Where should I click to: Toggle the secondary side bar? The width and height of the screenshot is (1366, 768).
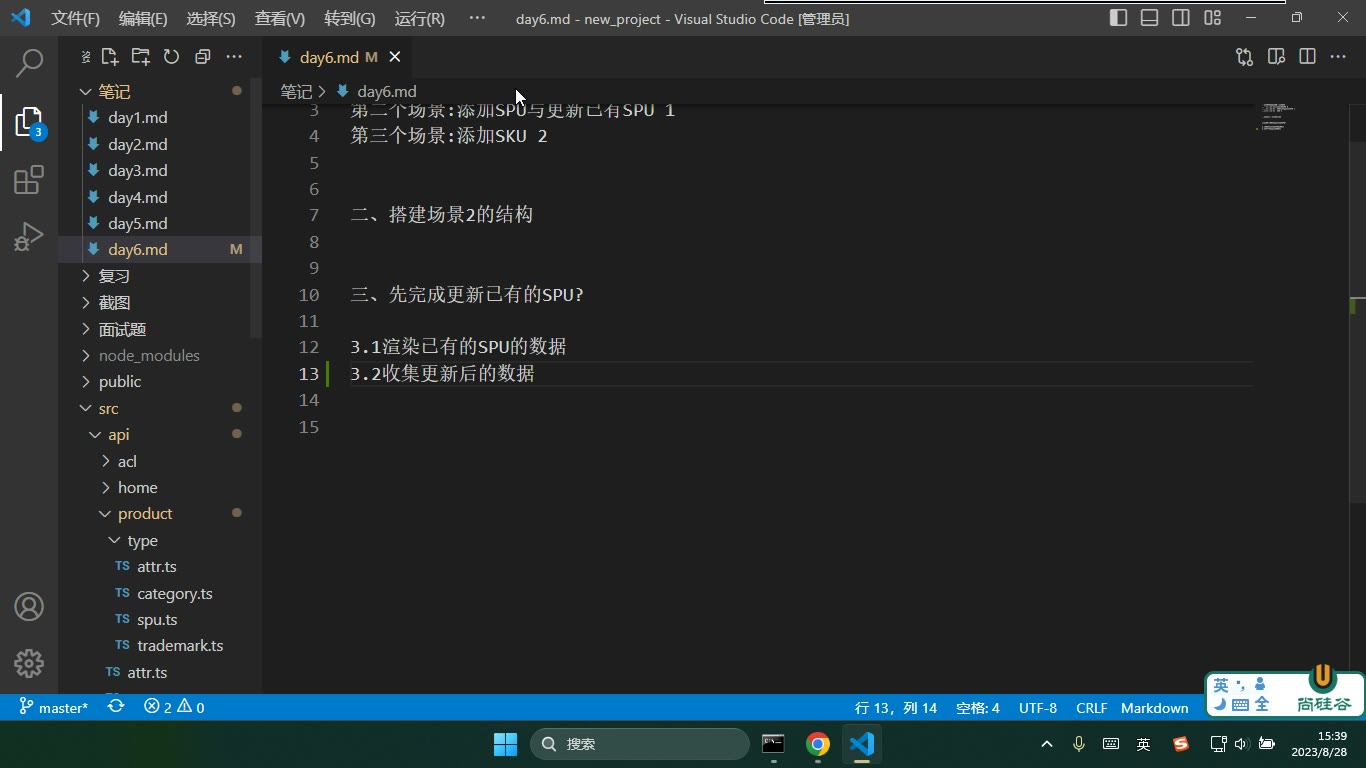click(1181, 18)
